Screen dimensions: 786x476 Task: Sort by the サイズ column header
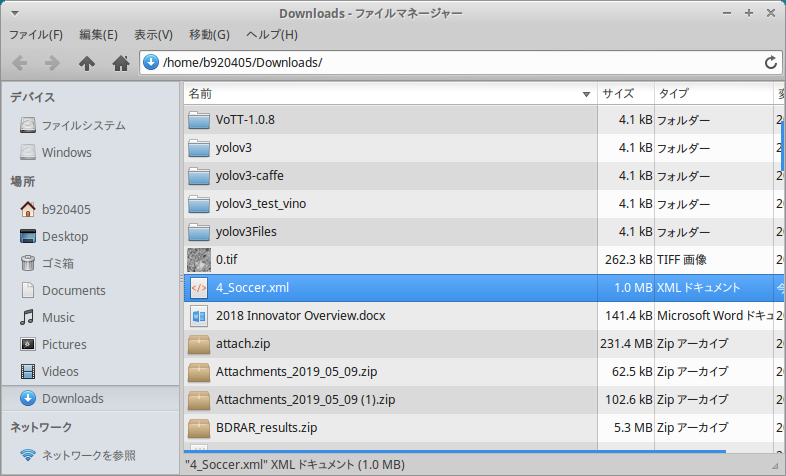pos(626,94)
